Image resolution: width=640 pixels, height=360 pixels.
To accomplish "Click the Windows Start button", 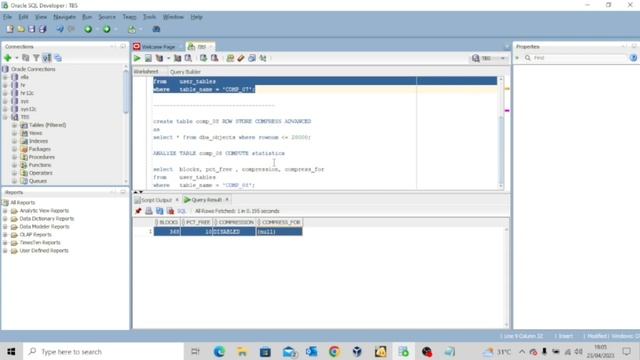I will [x=11, y=351].
